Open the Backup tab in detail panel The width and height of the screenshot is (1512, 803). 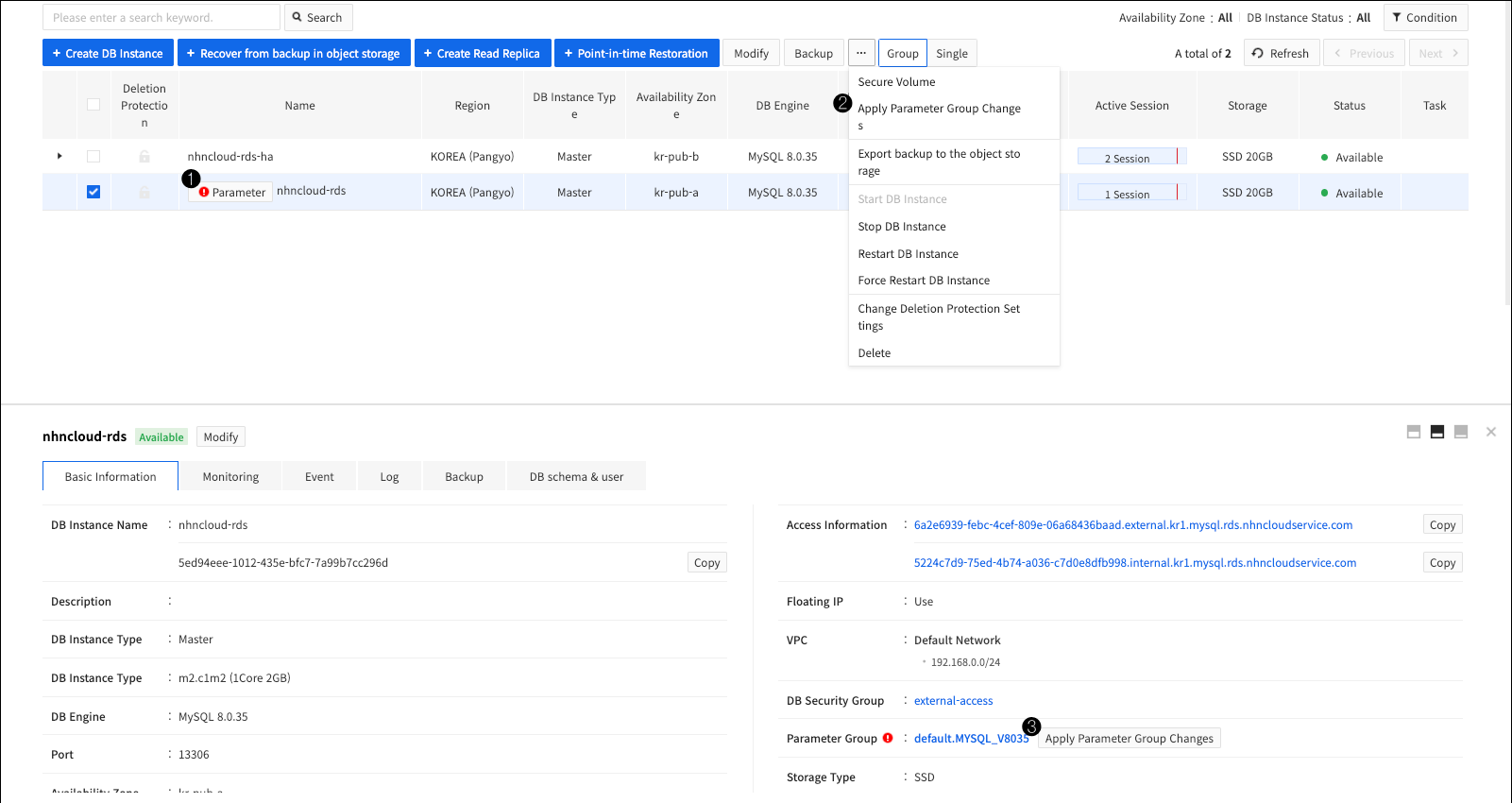(464, 476)
